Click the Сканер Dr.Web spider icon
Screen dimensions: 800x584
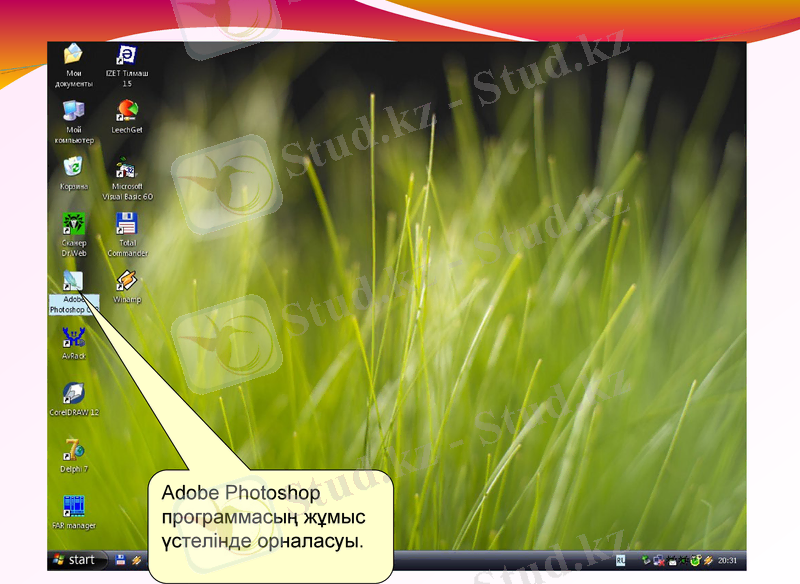coord(74,223)
